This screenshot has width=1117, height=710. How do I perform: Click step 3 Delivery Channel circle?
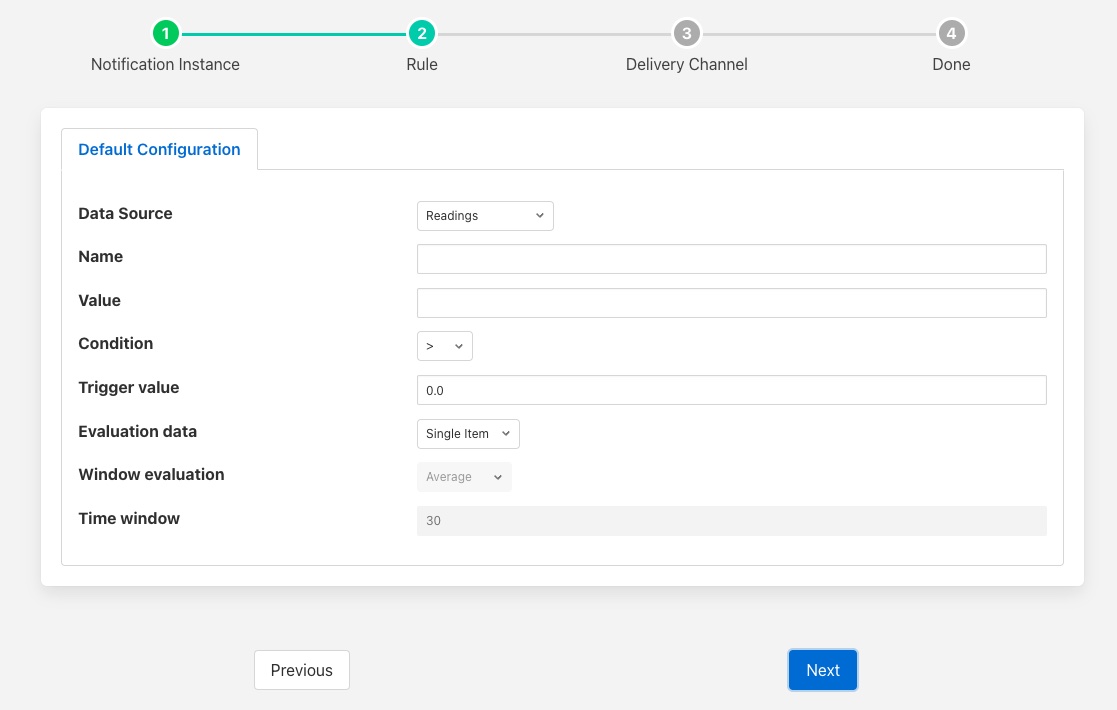click(686, 34)
